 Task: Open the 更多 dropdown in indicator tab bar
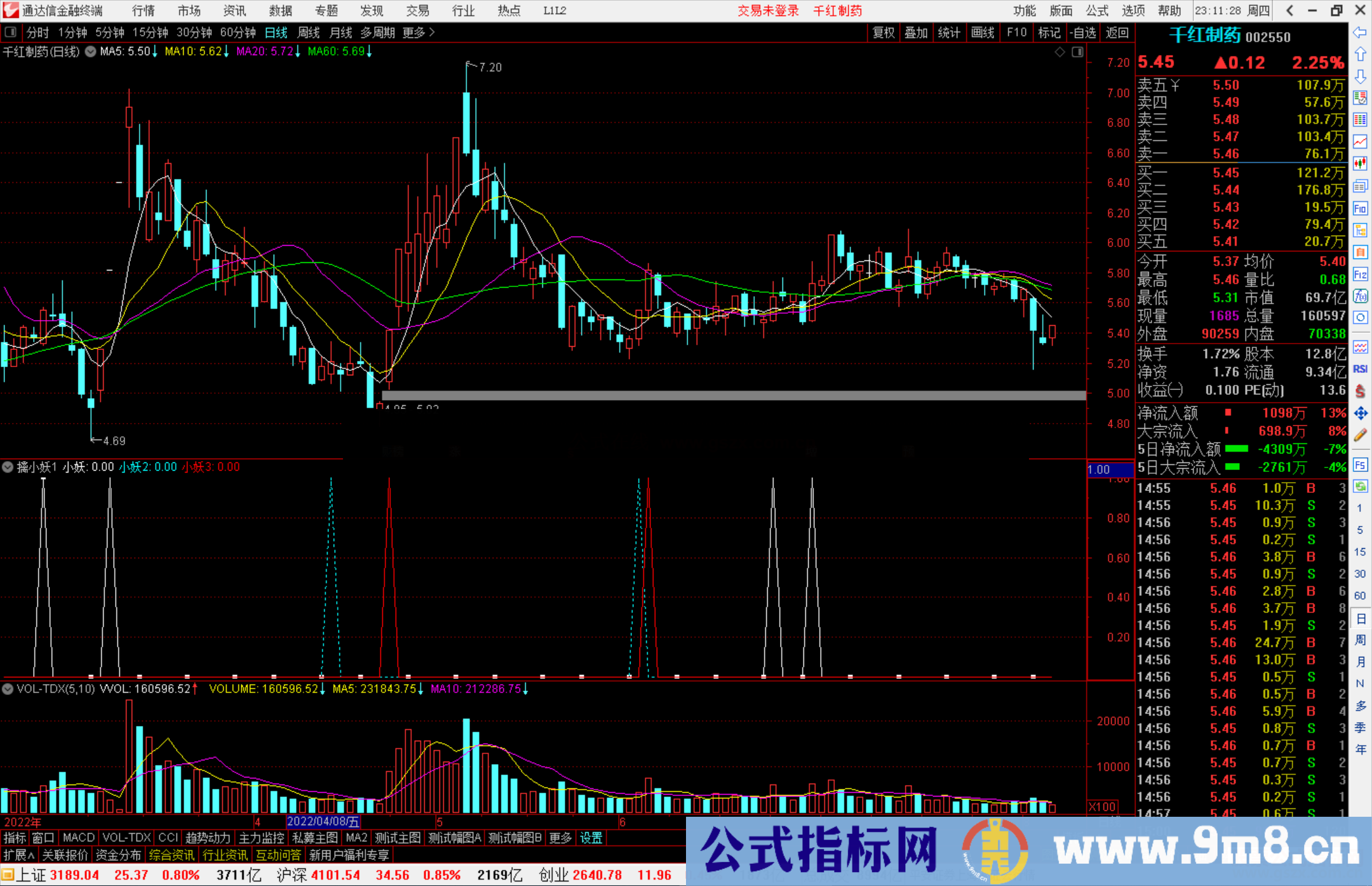click(559, 838)
